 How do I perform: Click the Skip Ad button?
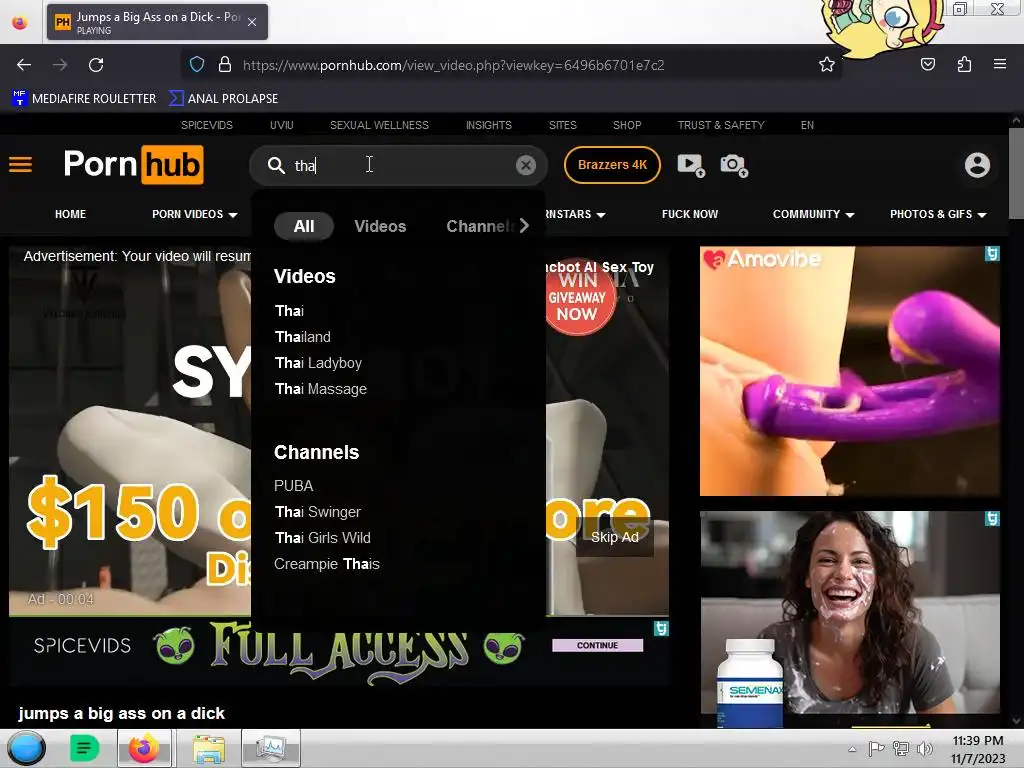point(615,537)
